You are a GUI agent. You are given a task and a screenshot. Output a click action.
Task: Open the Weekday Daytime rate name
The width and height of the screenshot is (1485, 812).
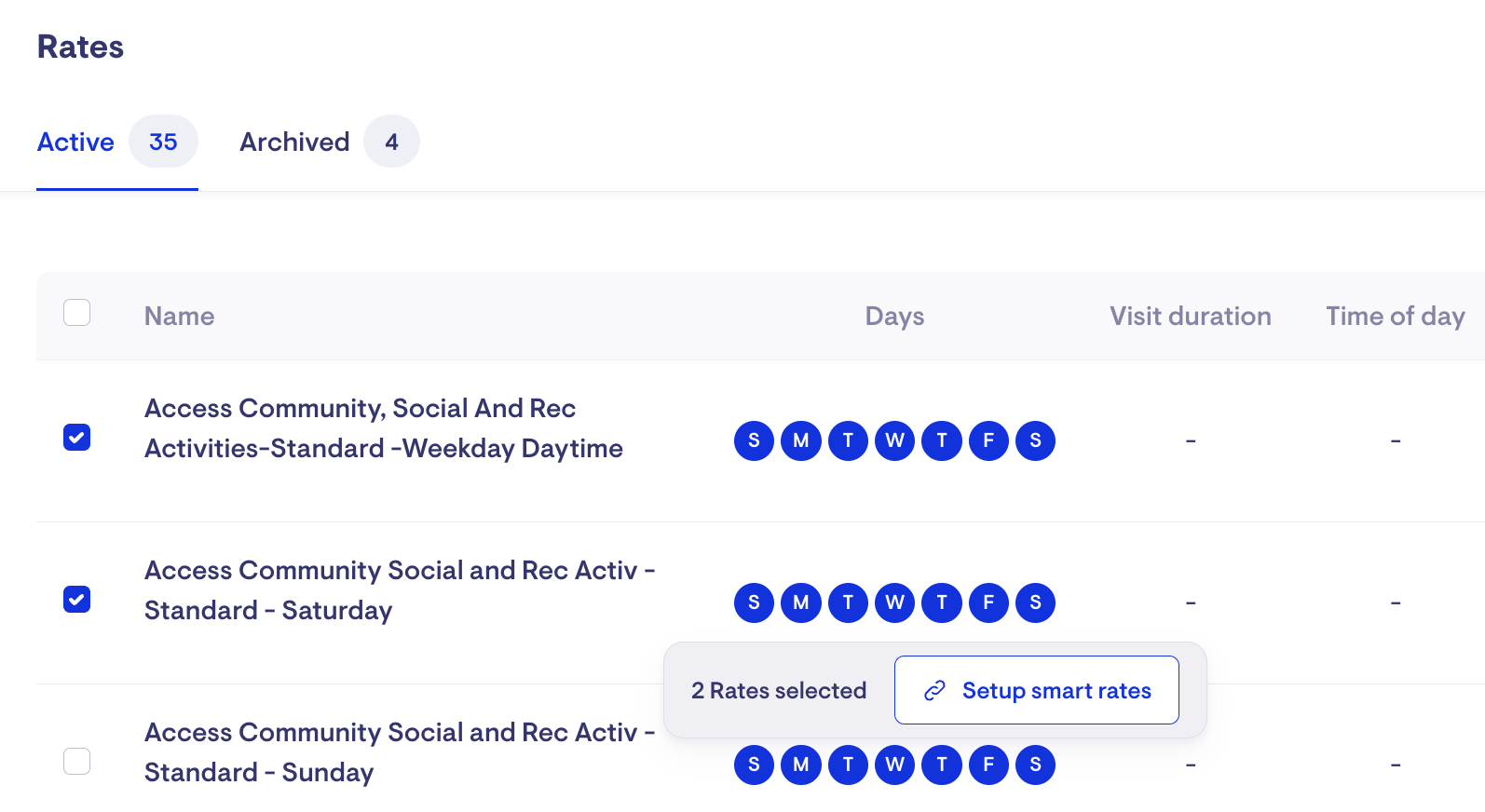pyautogui.click(x=383, y=428)
